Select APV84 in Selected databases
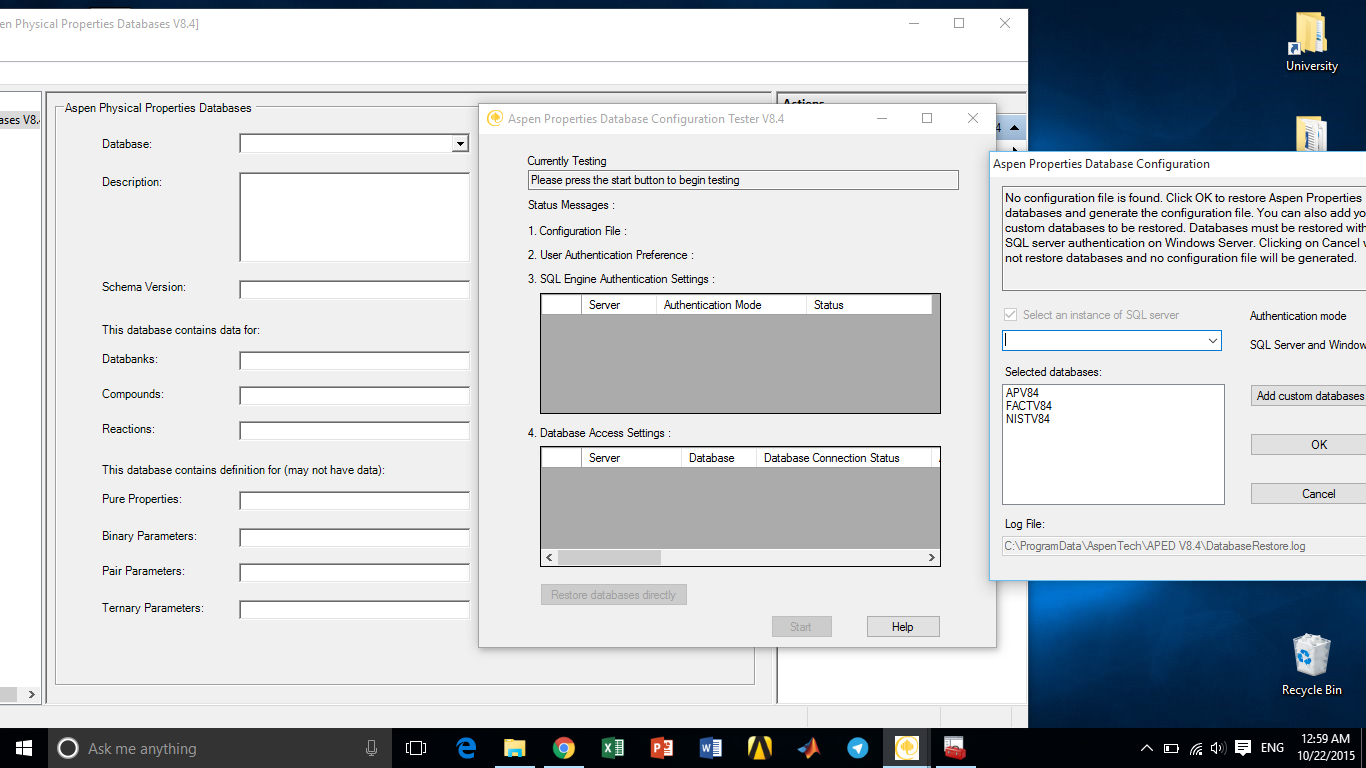 pos(1022,393)
